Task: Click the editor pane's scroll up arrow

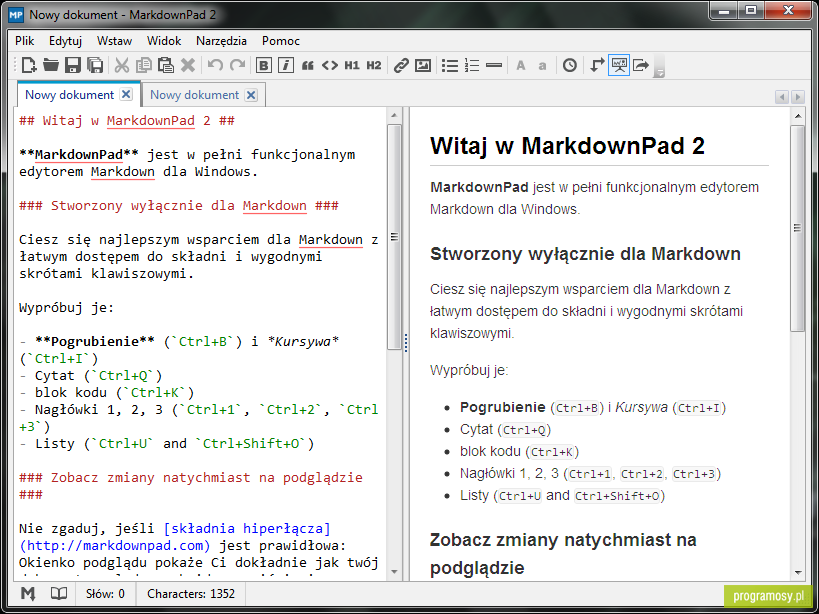Action: (x=394, y=115)
